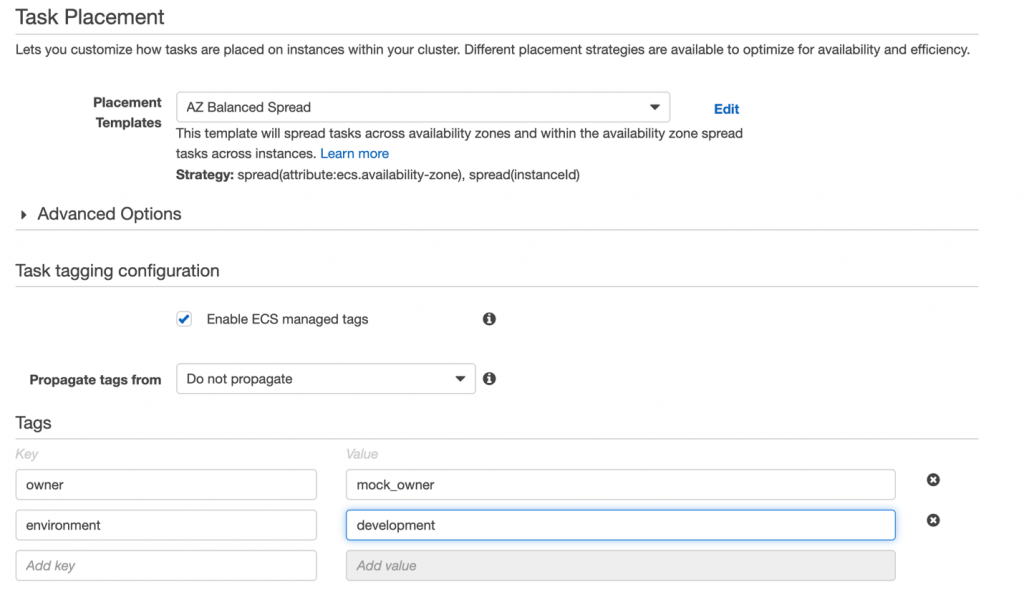Toggle Enable ECS managed tags checkbox
1024x607 pixels.
184,319
